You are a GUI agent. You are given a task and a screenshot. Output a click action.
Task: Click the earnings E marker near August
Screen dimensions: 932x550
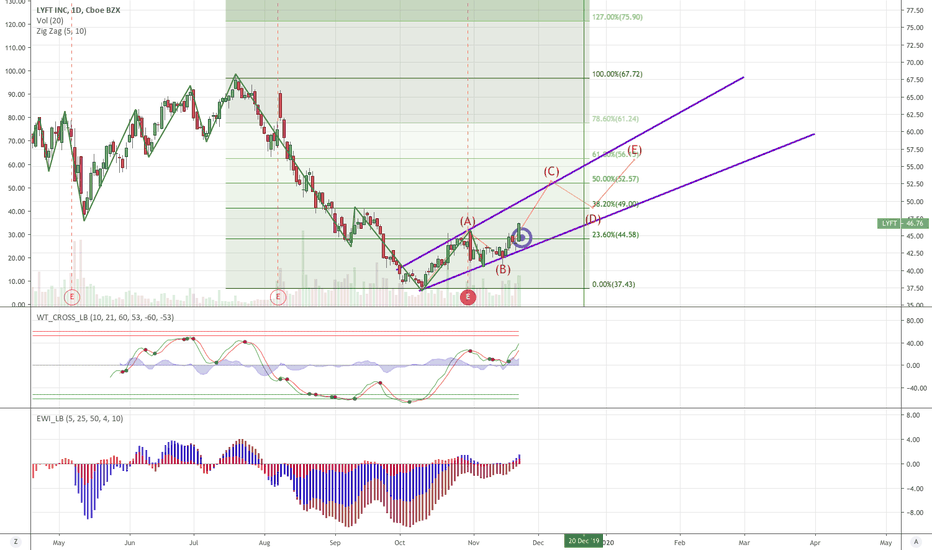[278, 297]
